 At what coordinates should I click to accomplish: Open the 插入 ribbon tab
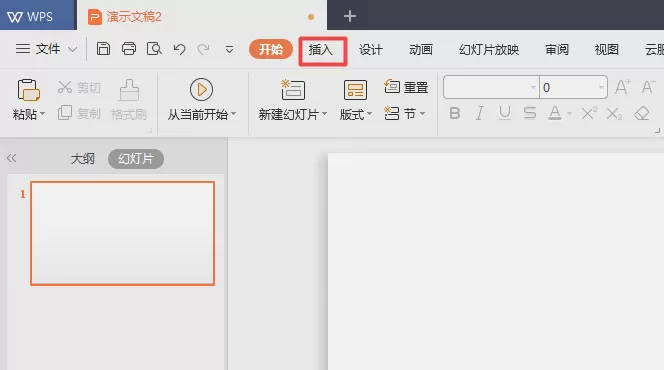point(321,50)
